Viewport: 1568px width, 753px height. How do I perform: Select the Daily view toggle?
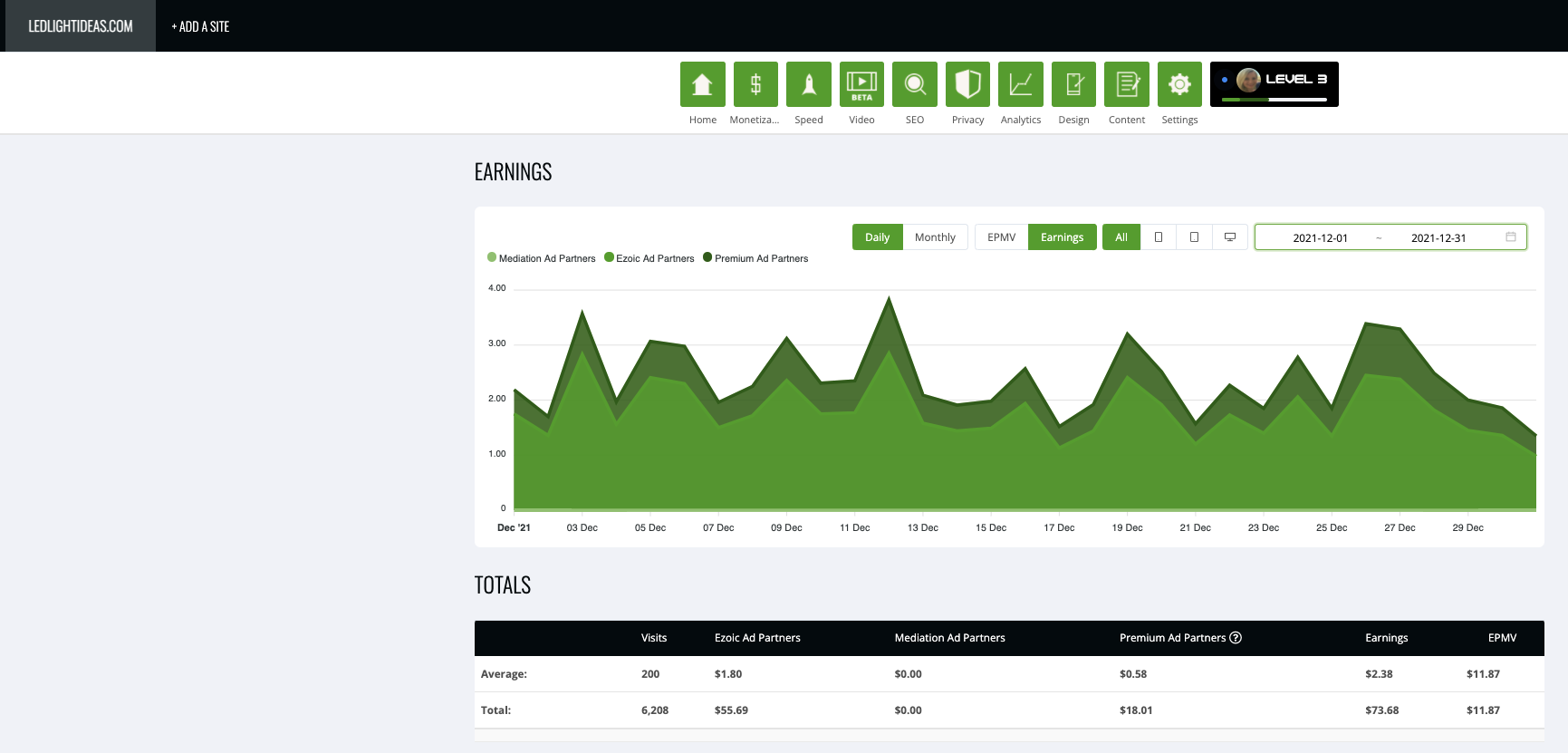point(877,237)
